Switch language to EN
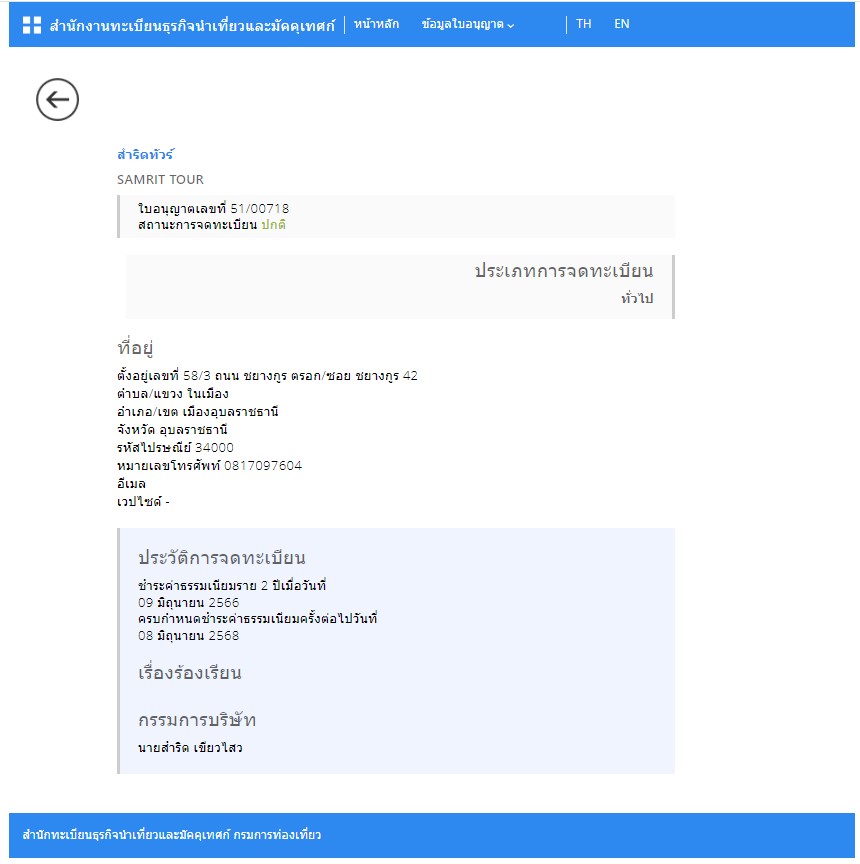The height and width of the screenshot is (864, 860). point(622,24)
